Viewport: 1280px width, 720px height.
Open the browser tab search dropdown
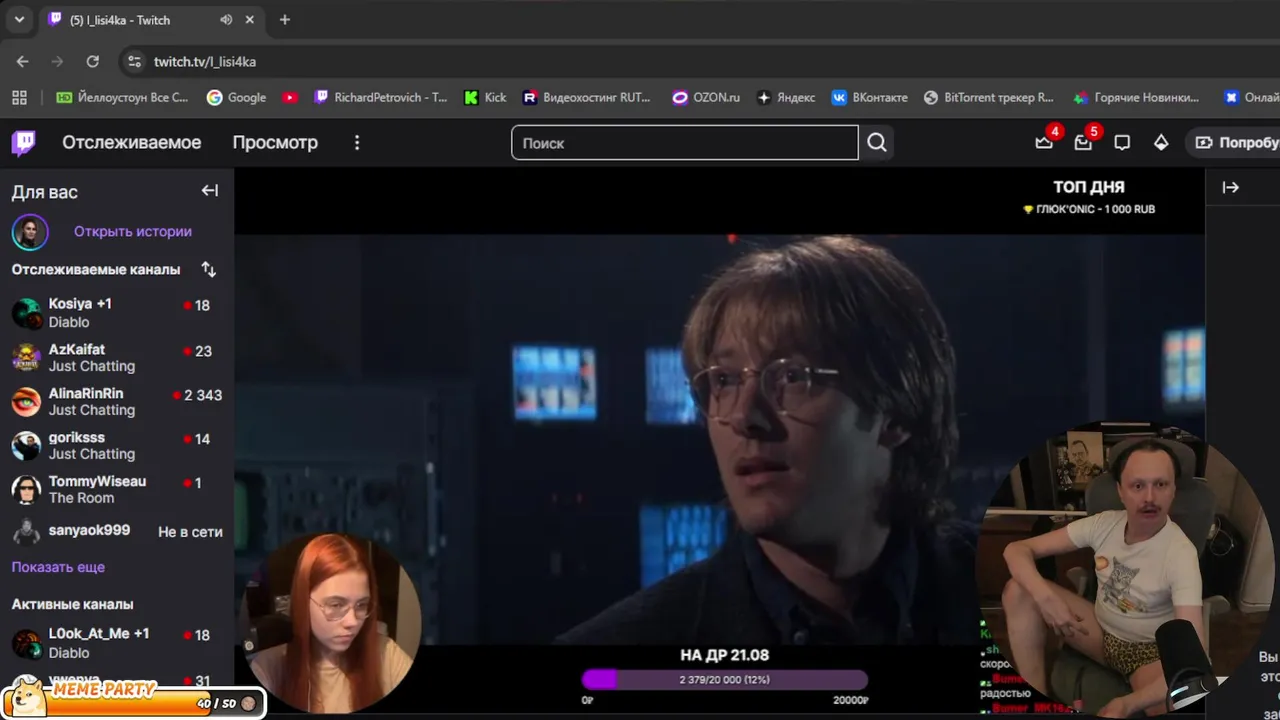(x=19, y=20)
